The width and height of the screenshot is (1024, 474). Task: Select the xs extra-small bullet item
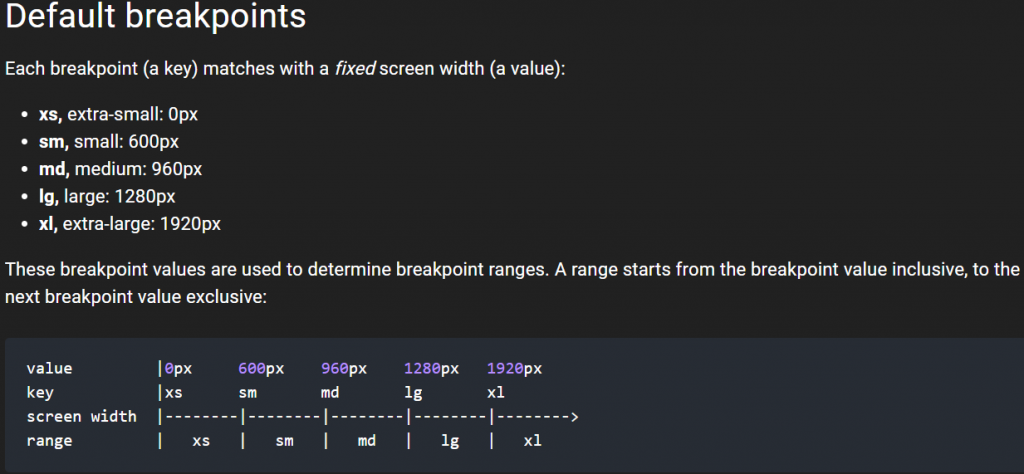pyautogui.click(x=118, y=114)
